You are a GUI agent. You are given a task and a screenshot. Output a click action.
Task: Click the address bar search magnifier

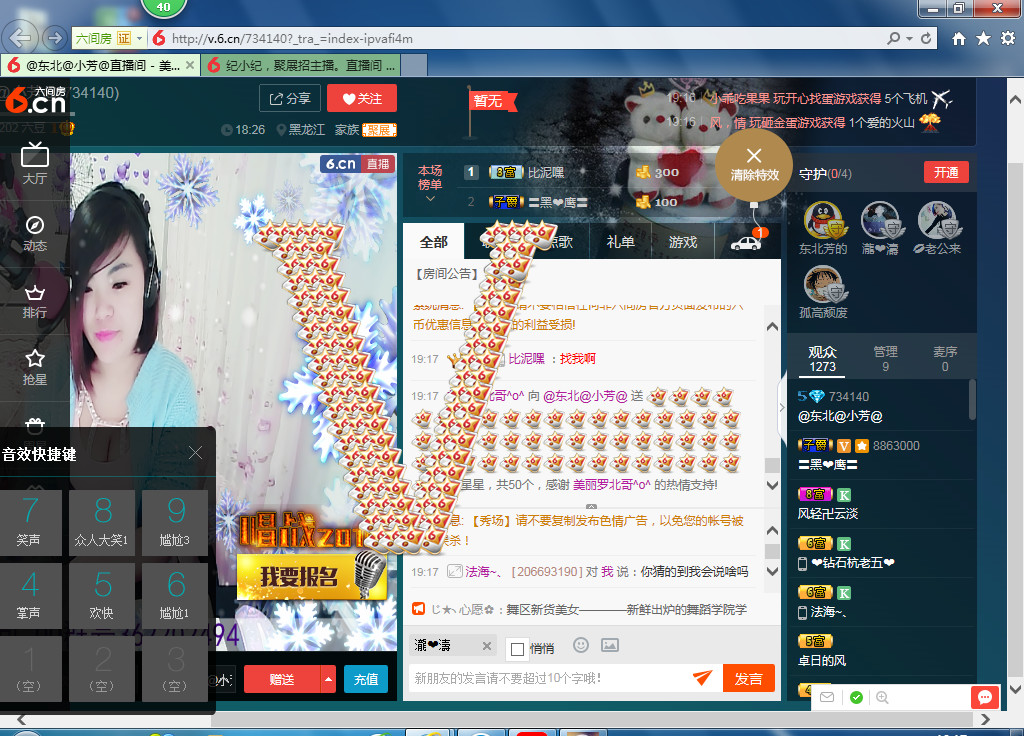tap(893, 39)
